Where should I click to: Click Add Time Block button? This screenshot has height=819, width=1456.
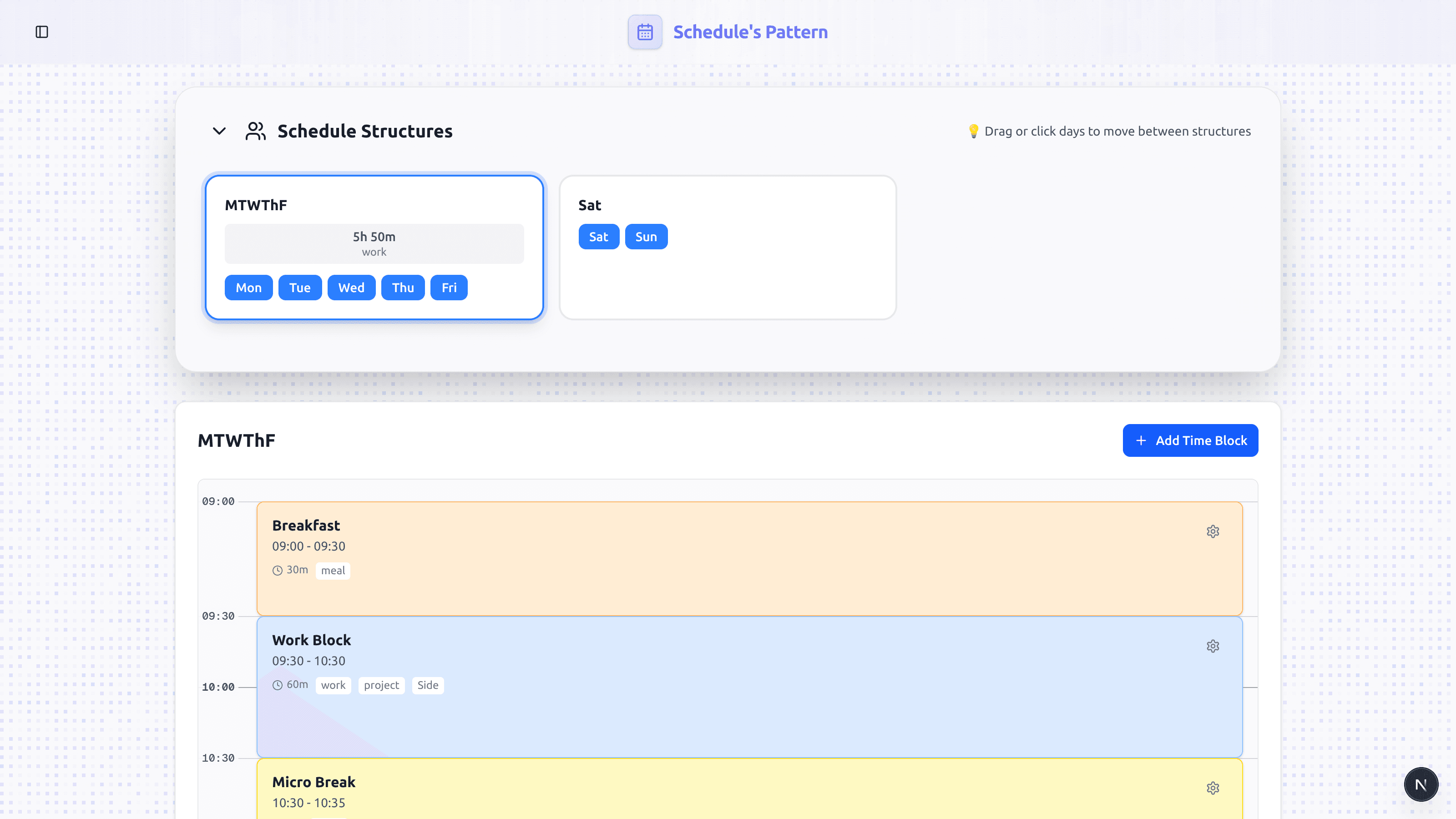coord(1190,440)
